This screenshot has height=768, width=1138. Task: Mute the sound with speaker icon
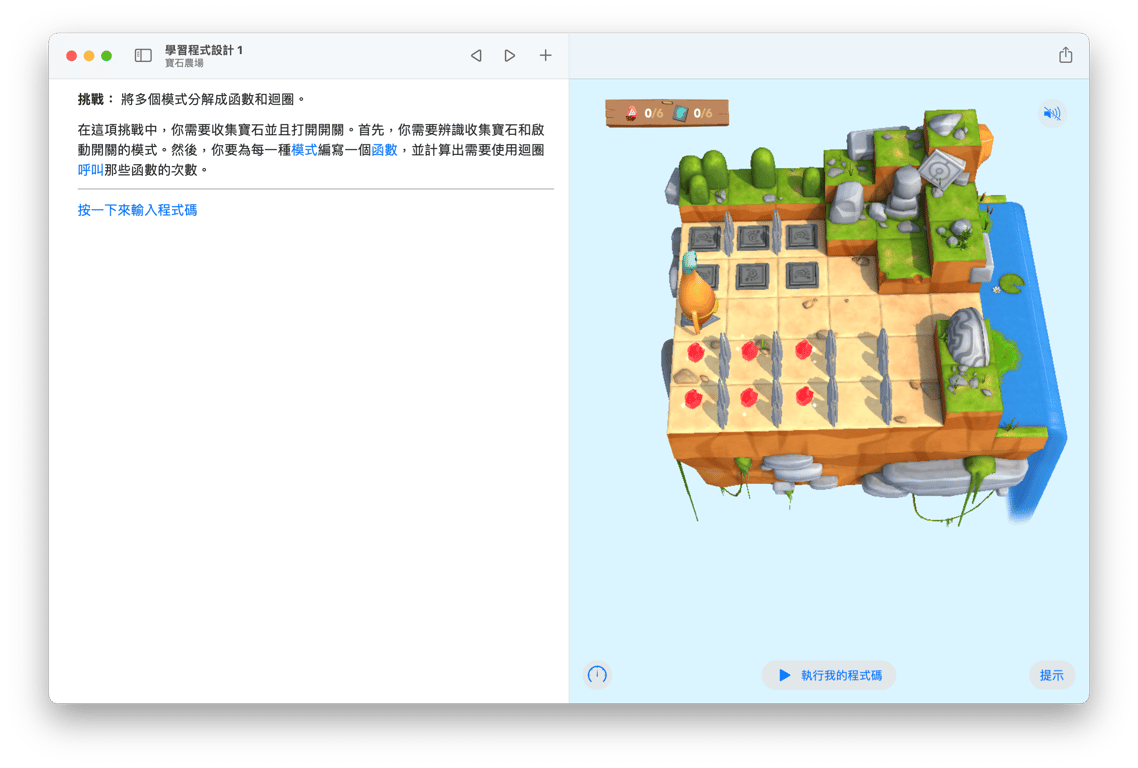(x=1052, y=113)
